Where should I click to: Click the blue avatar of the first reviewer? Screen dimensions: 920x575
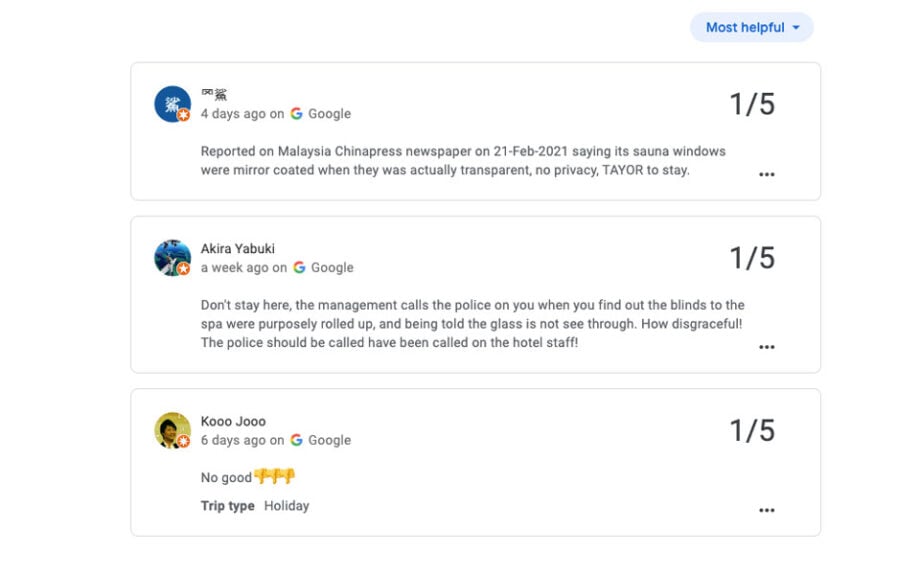click(172, 104)
